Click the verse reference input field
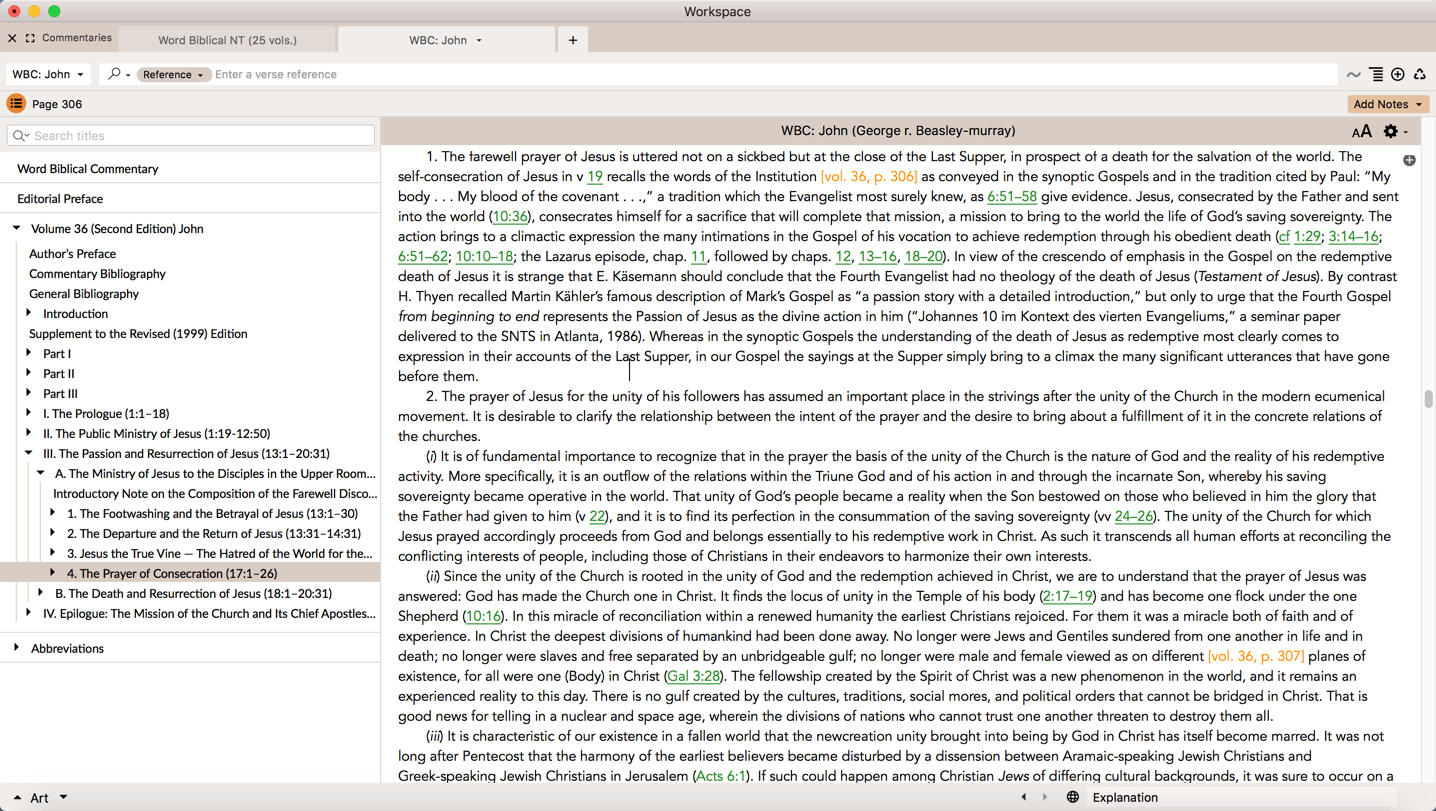The width and height of the screenshot is (1436, 811). [774, 74]
